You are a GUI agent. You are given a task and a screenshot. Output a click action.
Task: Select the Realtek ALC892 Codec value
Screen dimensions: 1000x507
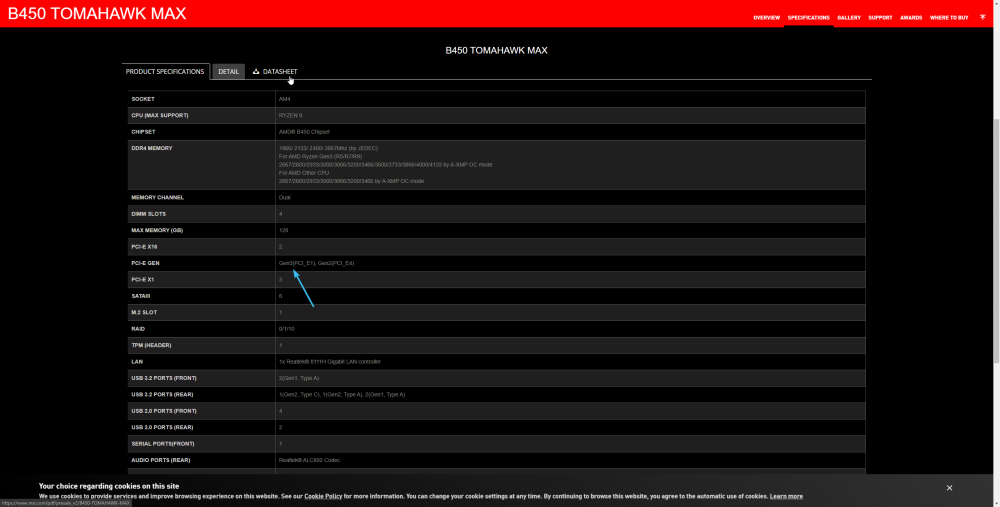[309, 460]
